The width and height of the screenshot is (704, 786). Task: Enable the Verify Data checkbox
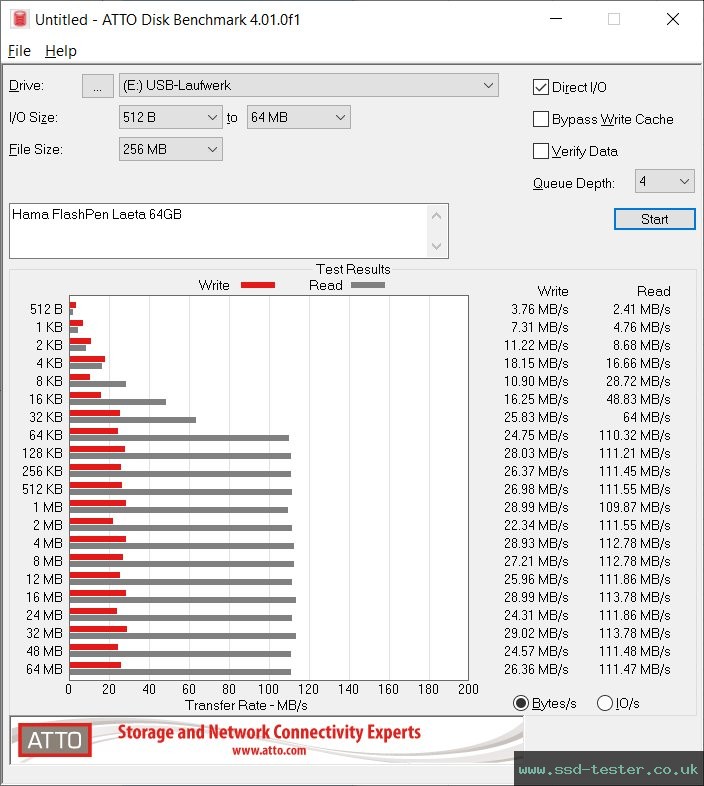point(541,151)
